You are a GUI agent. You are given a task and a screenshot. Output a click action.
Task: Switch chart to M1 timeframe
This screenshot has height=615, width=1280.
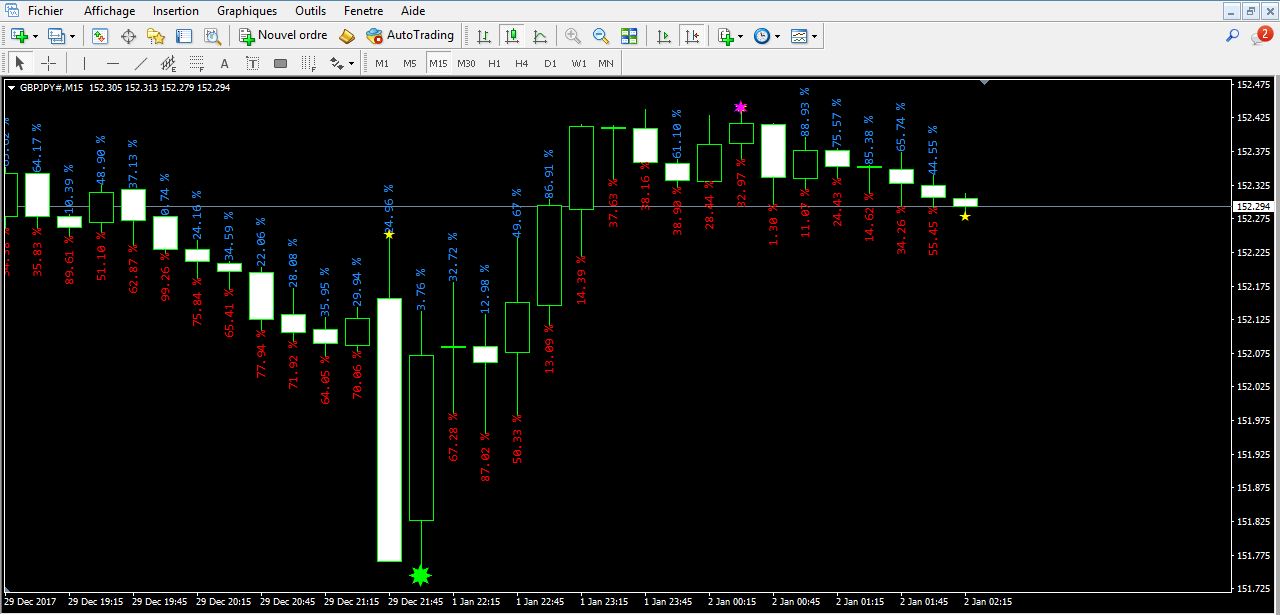tap(382, 63)
